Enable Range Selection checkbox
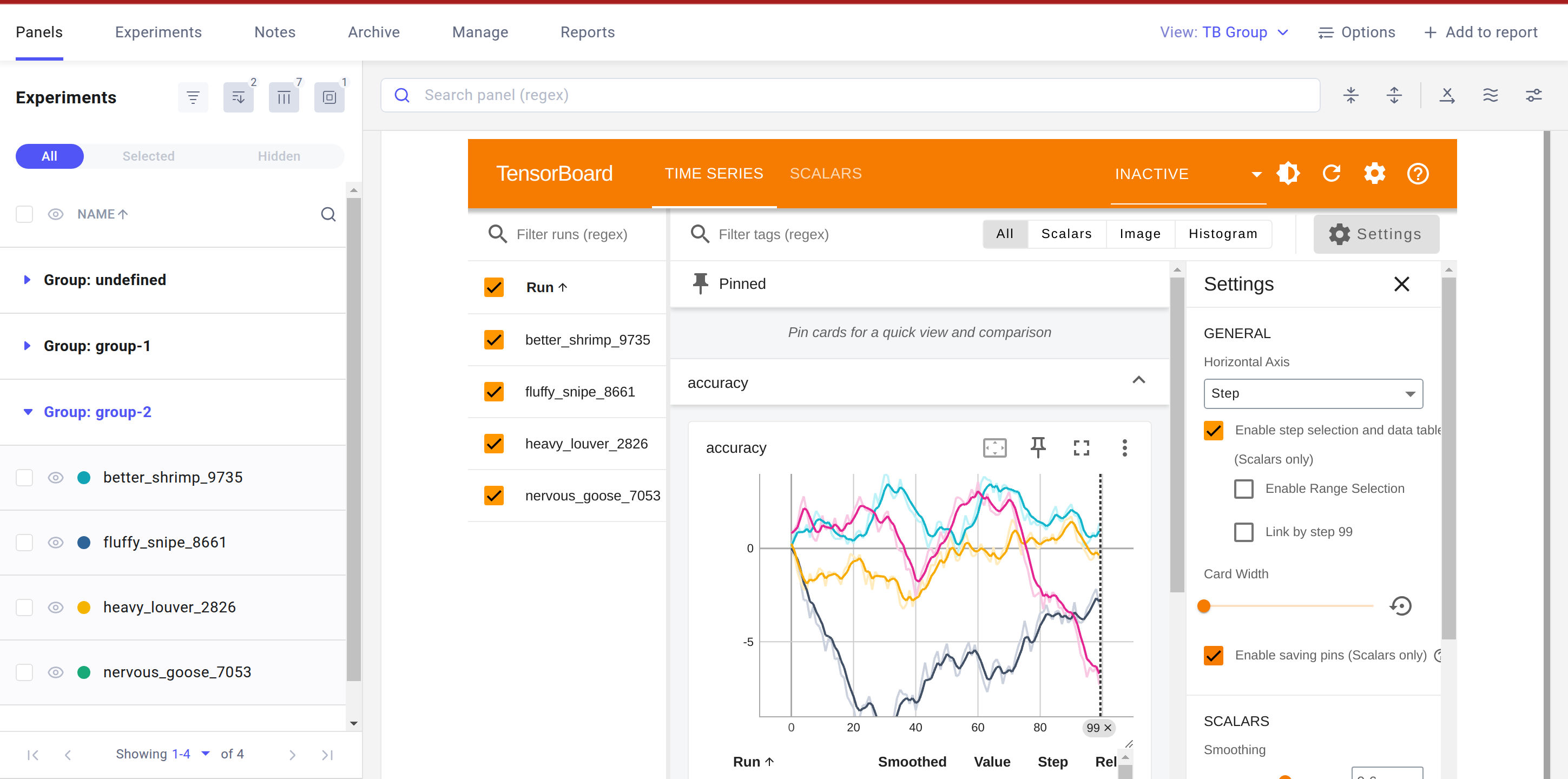 (x=1243, y=488)
